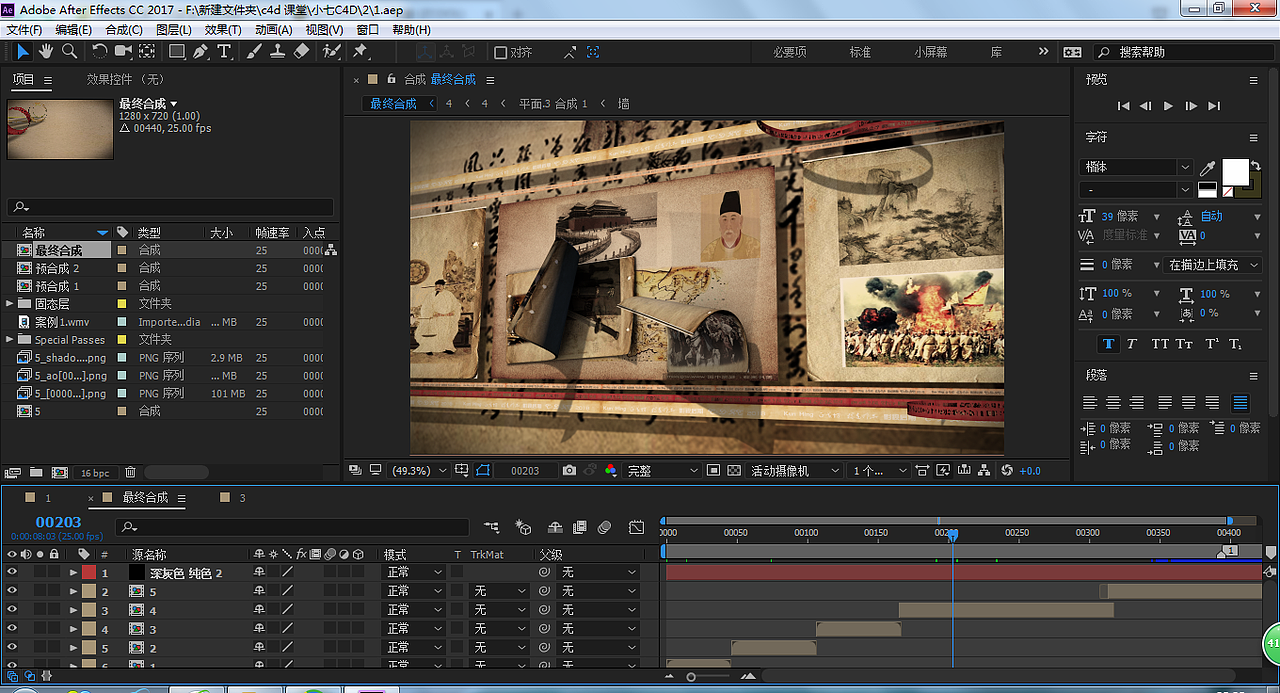
Task: Click the 16 bpc color depth button
Action: (95, 472)
